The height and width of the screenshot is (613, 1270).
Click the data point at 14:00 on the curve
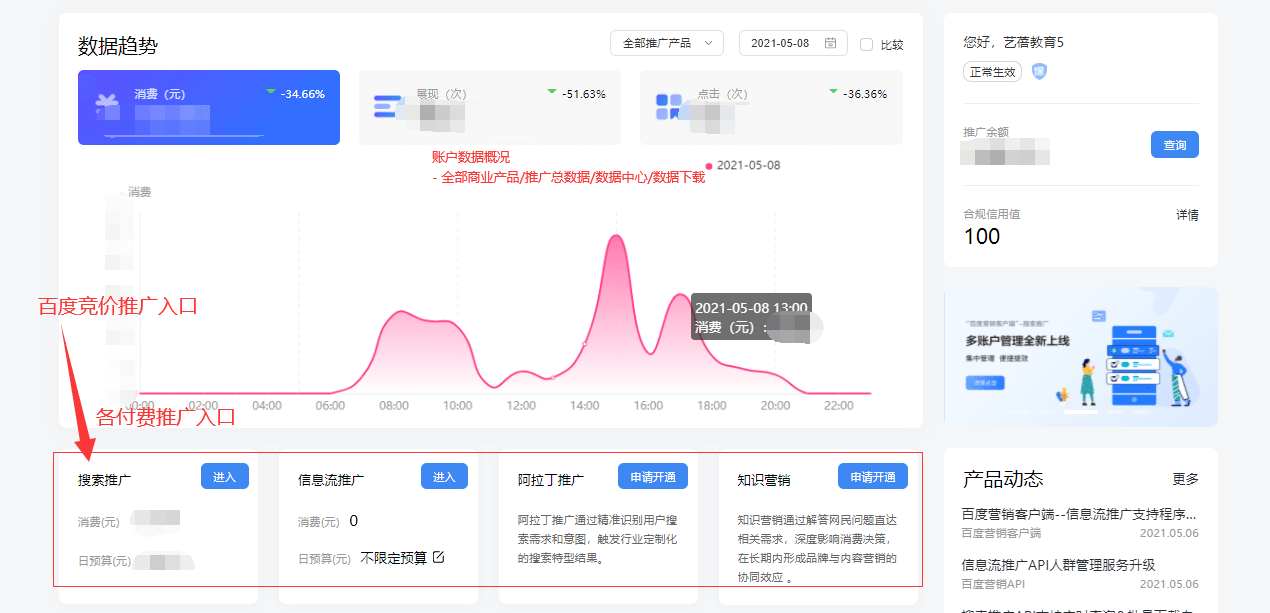585,343
